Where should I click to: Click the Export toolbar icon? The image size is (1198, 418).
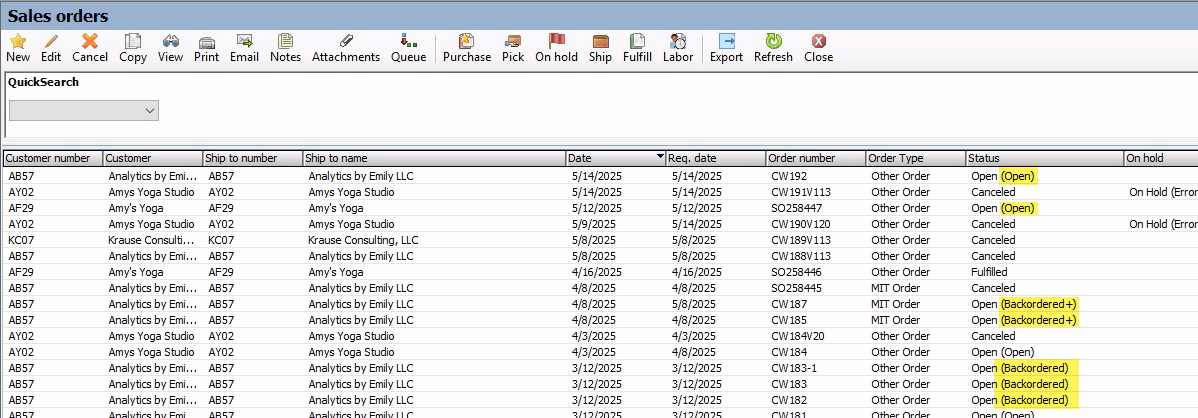pos(727,41)
